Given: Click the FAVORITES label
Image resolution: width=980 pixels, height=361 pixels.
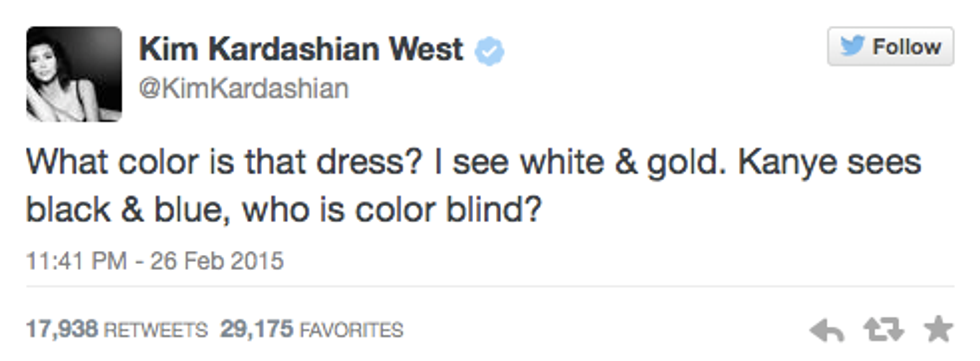Looking at the screenshot, I should point(352,330).
